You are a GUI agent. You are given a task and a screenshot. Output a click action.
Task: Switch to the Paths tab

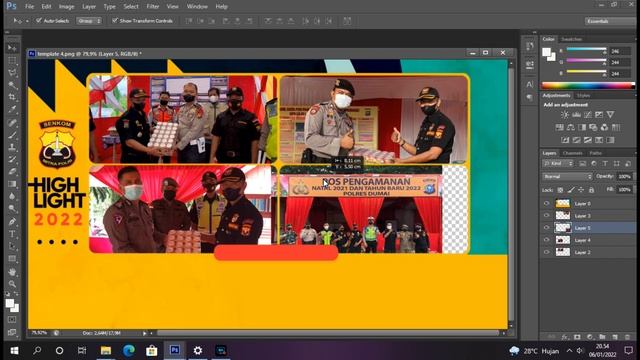(596, 153)
